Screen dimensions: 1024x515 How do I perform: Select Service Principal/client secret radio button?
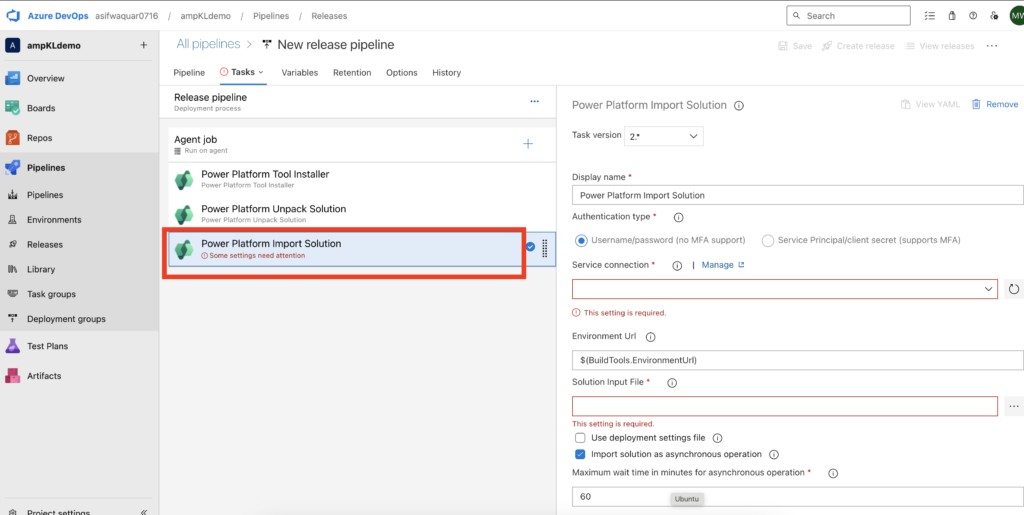(768, 240)
